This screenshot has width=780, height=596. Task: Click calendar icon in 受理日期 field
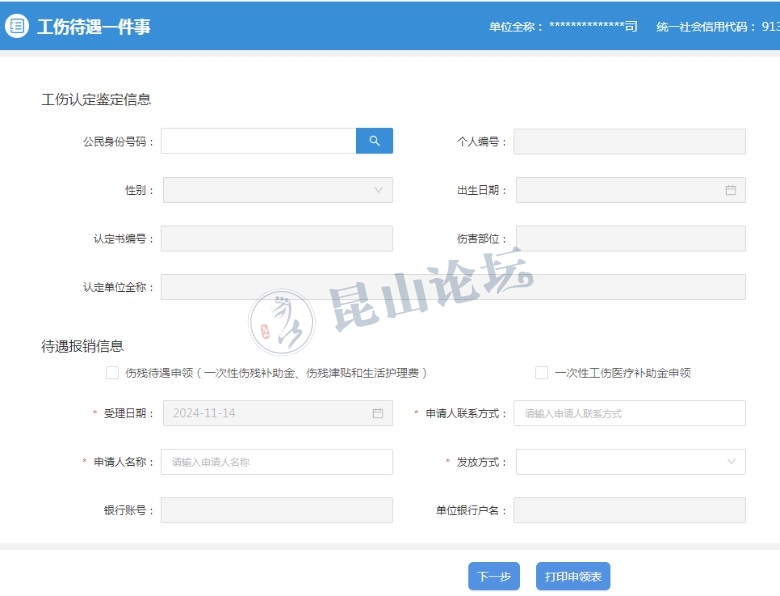coord(377,413)
